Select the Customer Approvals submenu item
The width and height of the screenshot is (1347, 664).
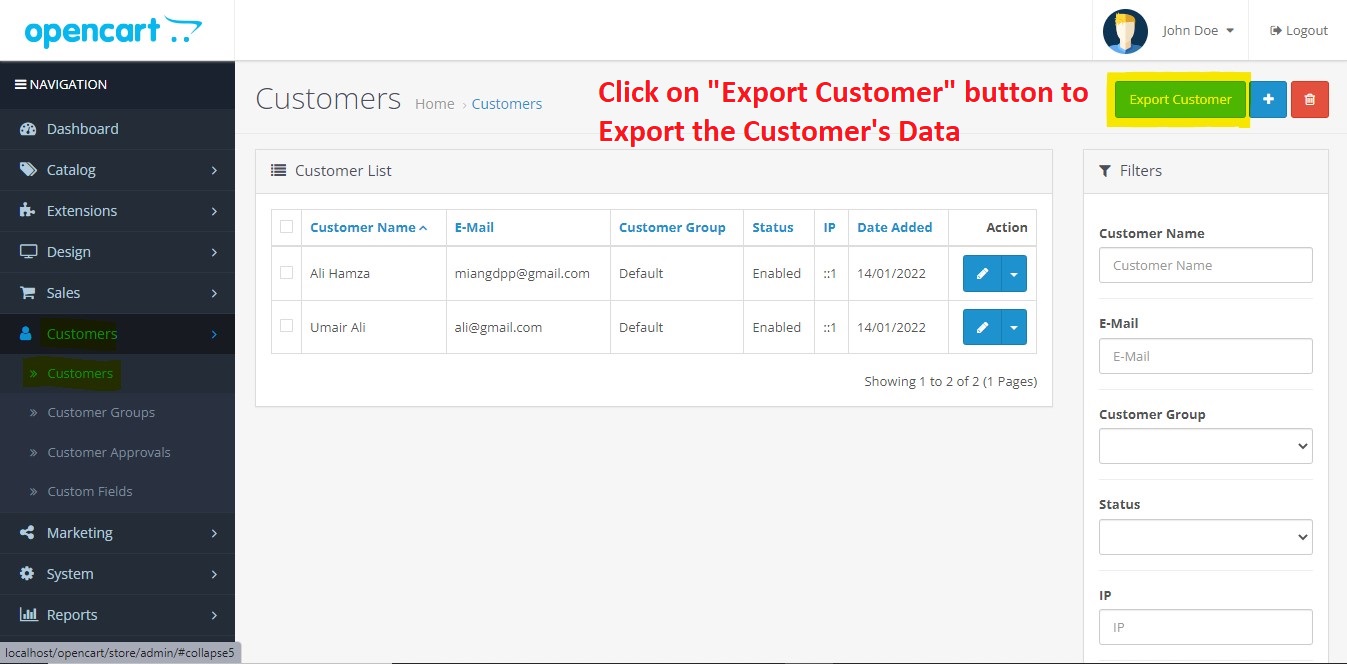[117, 453]
